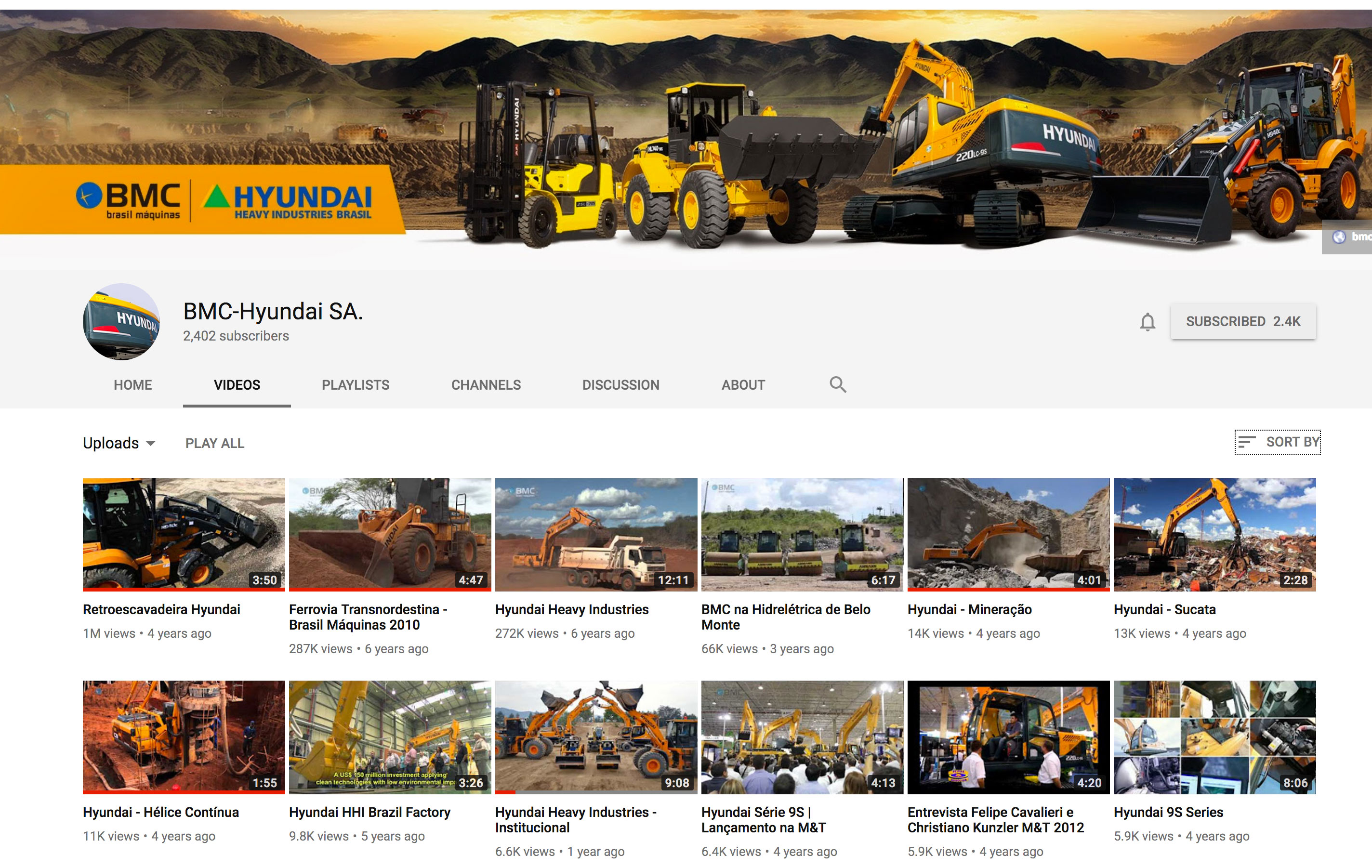This screenshot has height=868, width=1372.
Task: View the About tab
Action: pos(743,385)
